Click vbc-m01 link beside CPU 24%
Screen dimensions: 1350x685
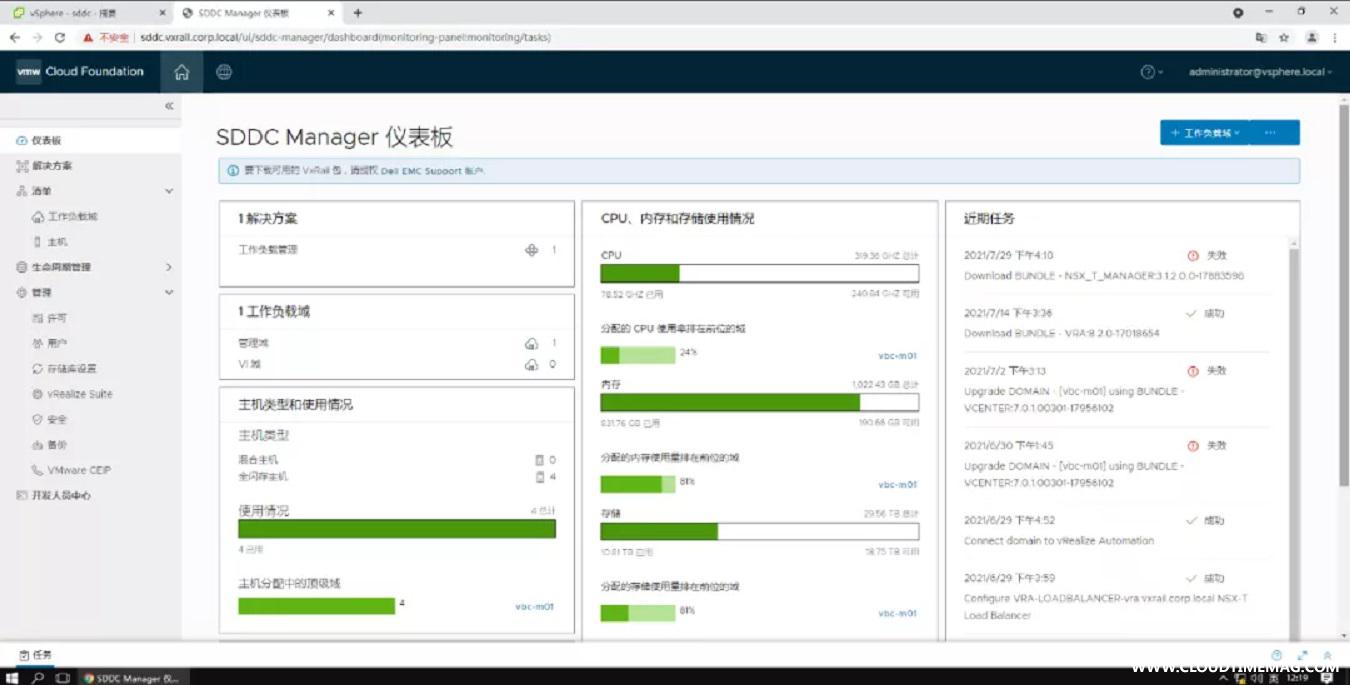click(898, 356)
